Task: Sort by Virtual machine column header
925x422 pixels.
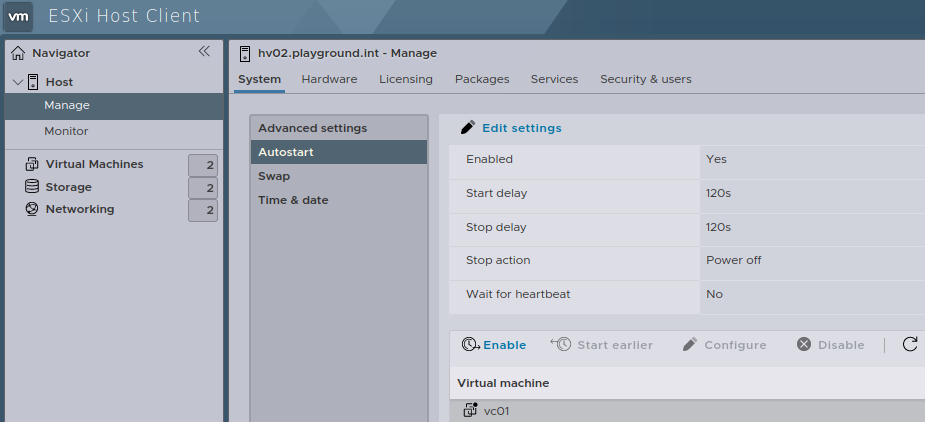Action: (x=503, y=383)
